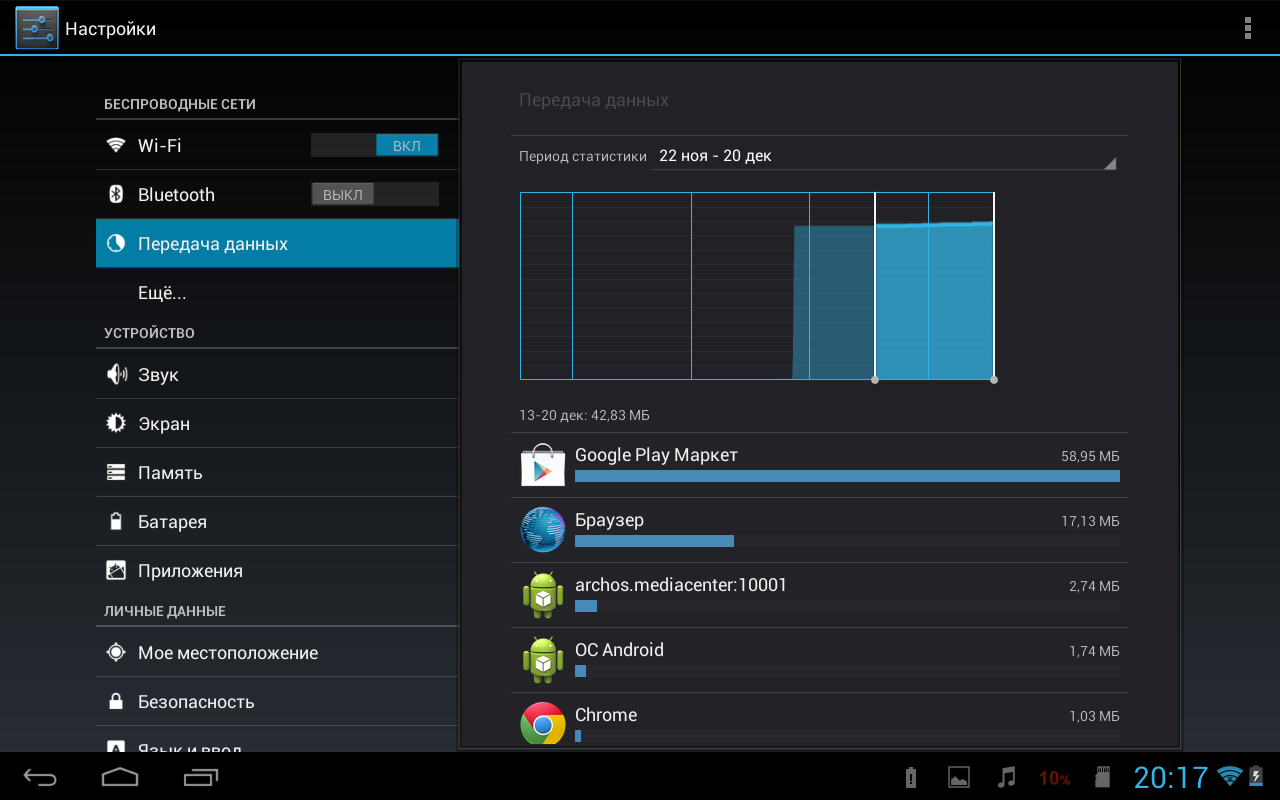Screen dimensions: 1280x800
Task: Tap the Chrome app icon
Action: coord(543,724)
